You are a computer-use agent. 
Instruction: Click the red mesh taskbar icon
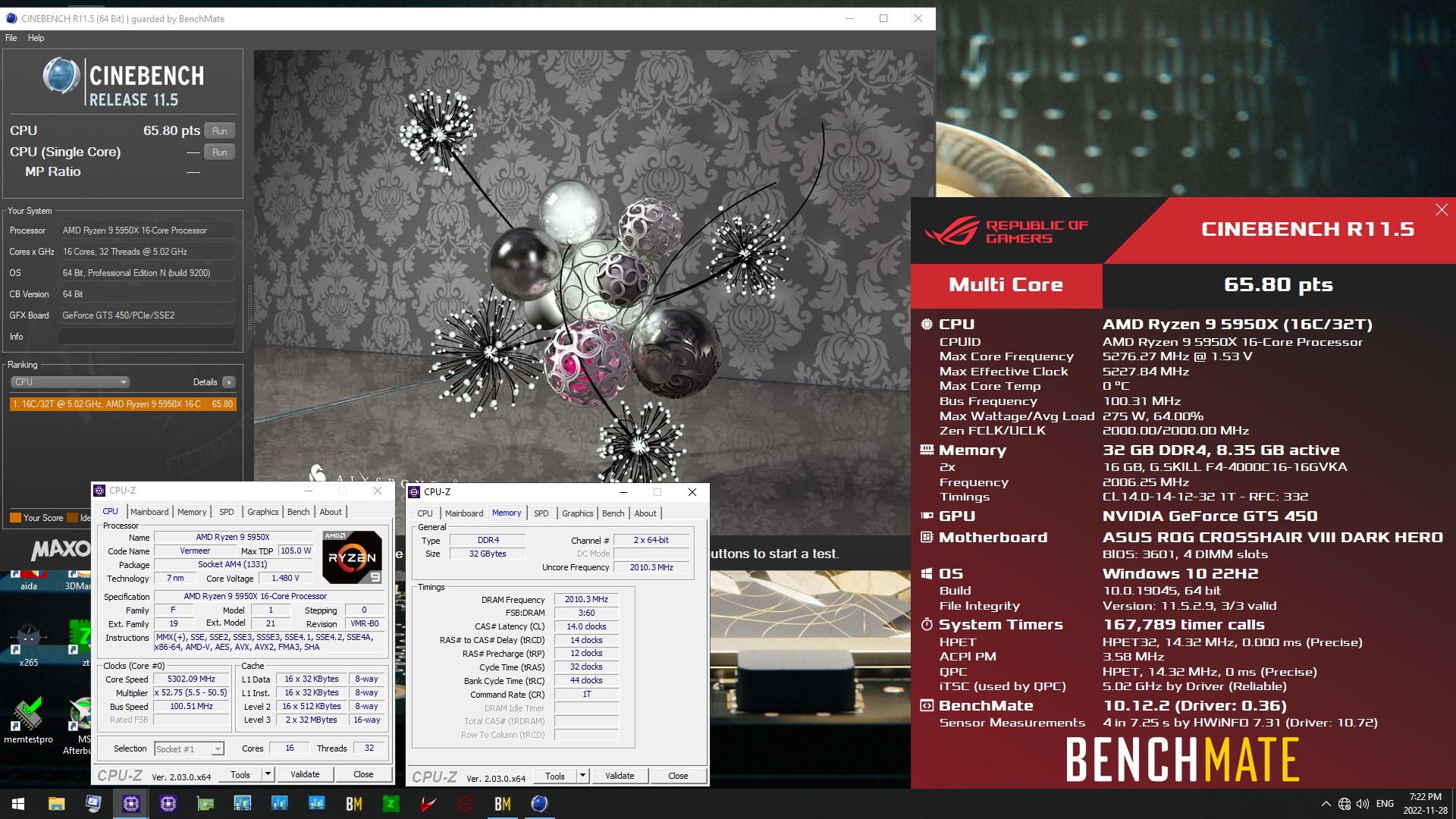tap(465, 804)
